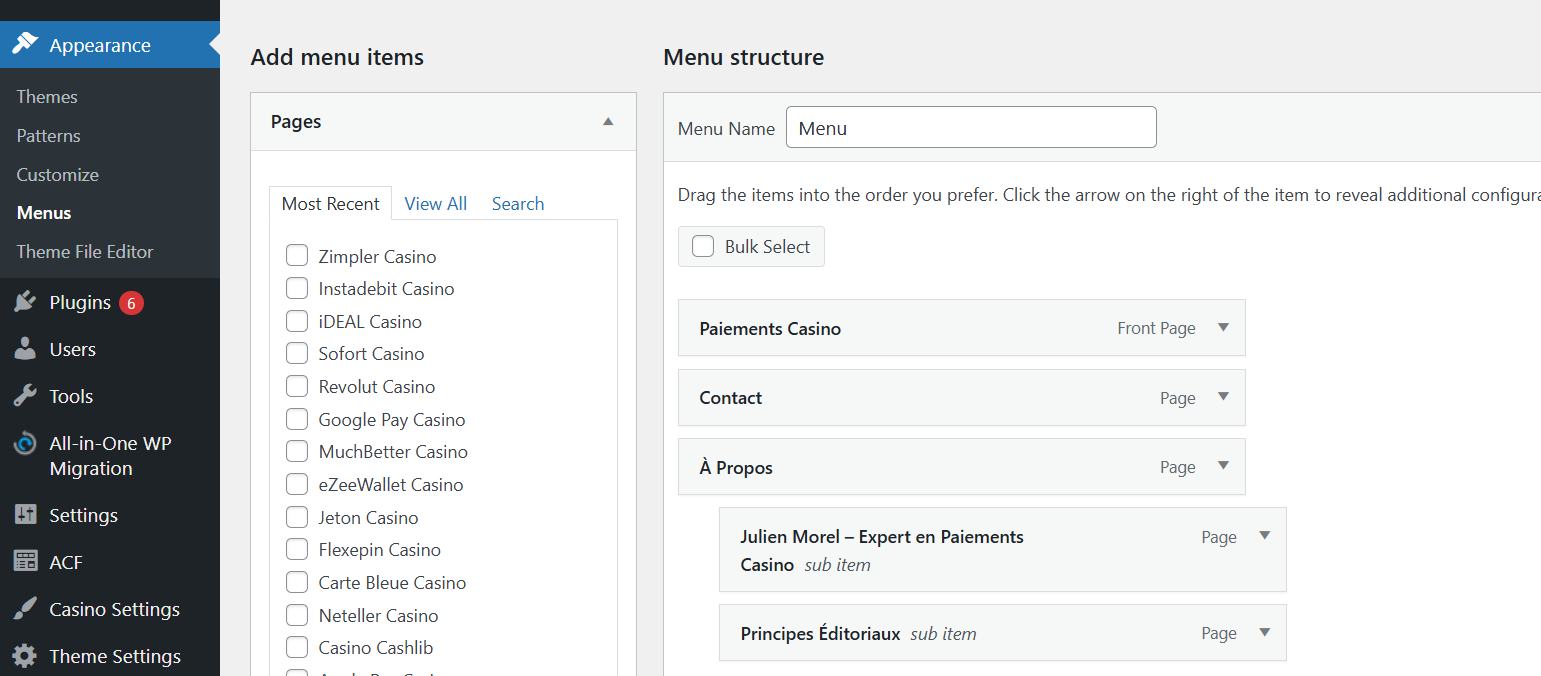Click the Plugins plug icon

[x=25, y=302]
